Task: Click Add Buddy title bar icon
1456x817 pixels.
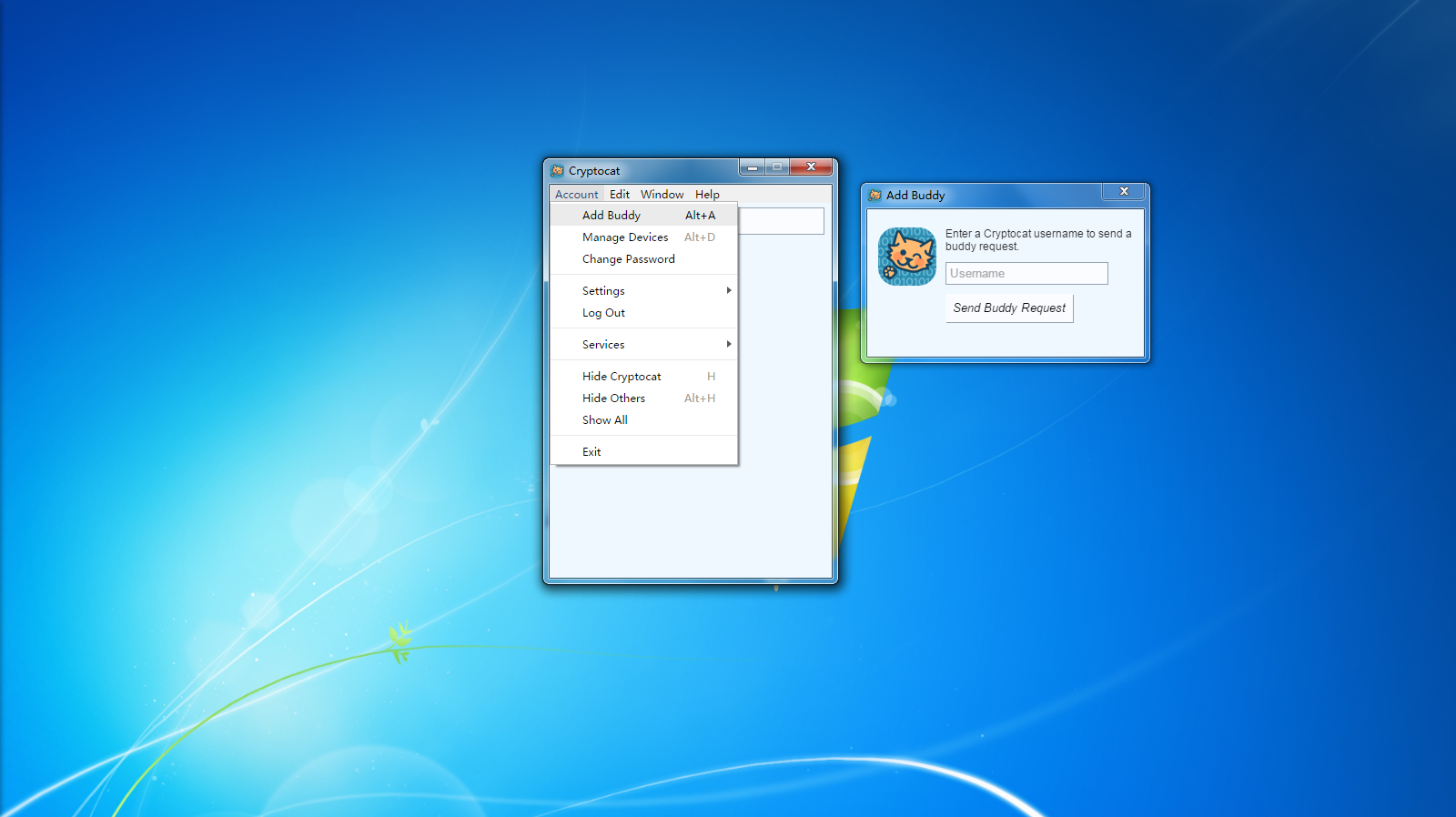Action: [875, 195]
